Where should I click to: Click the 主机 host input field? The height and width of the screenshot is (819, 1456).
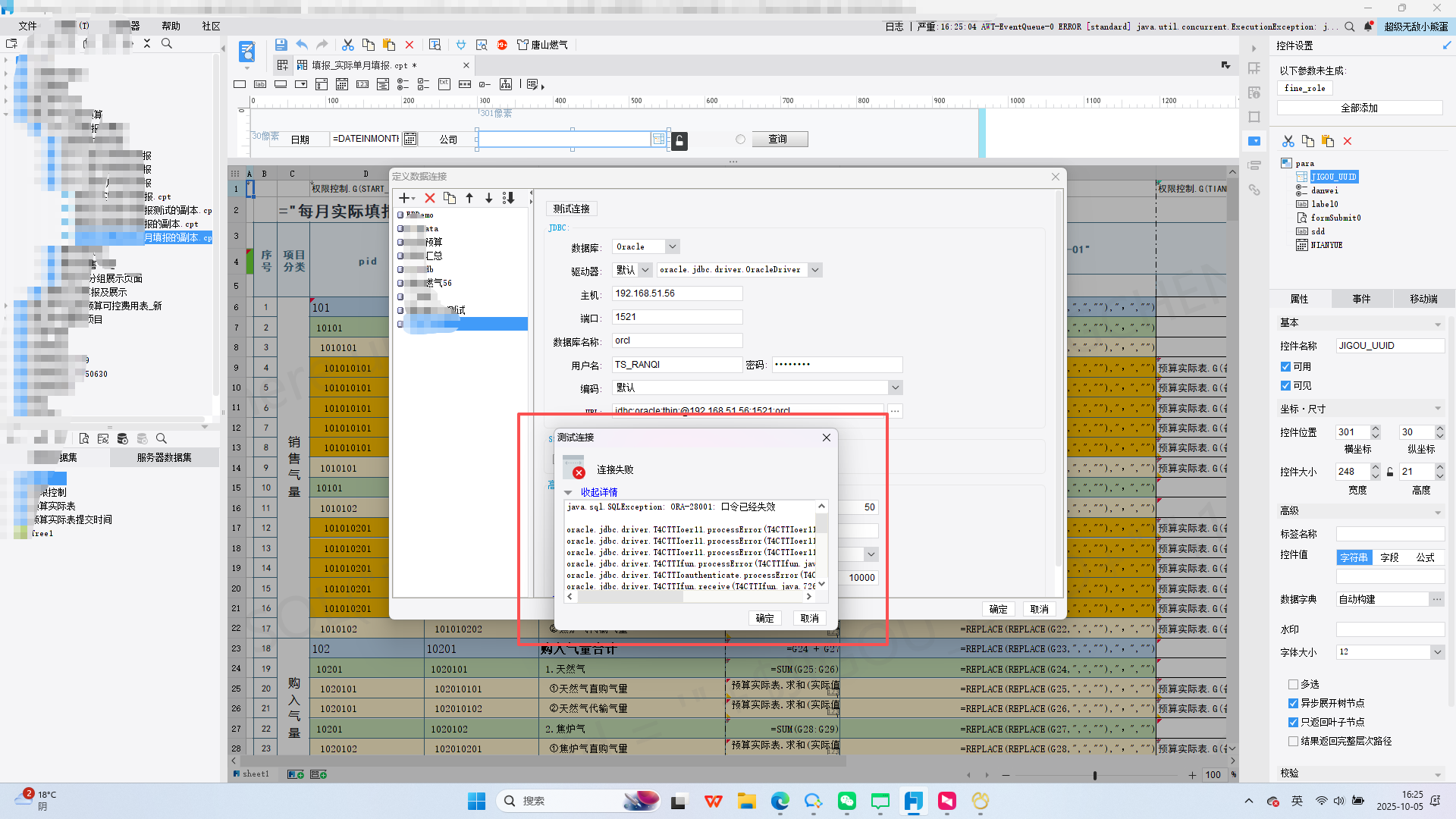(x=676, y=293)
